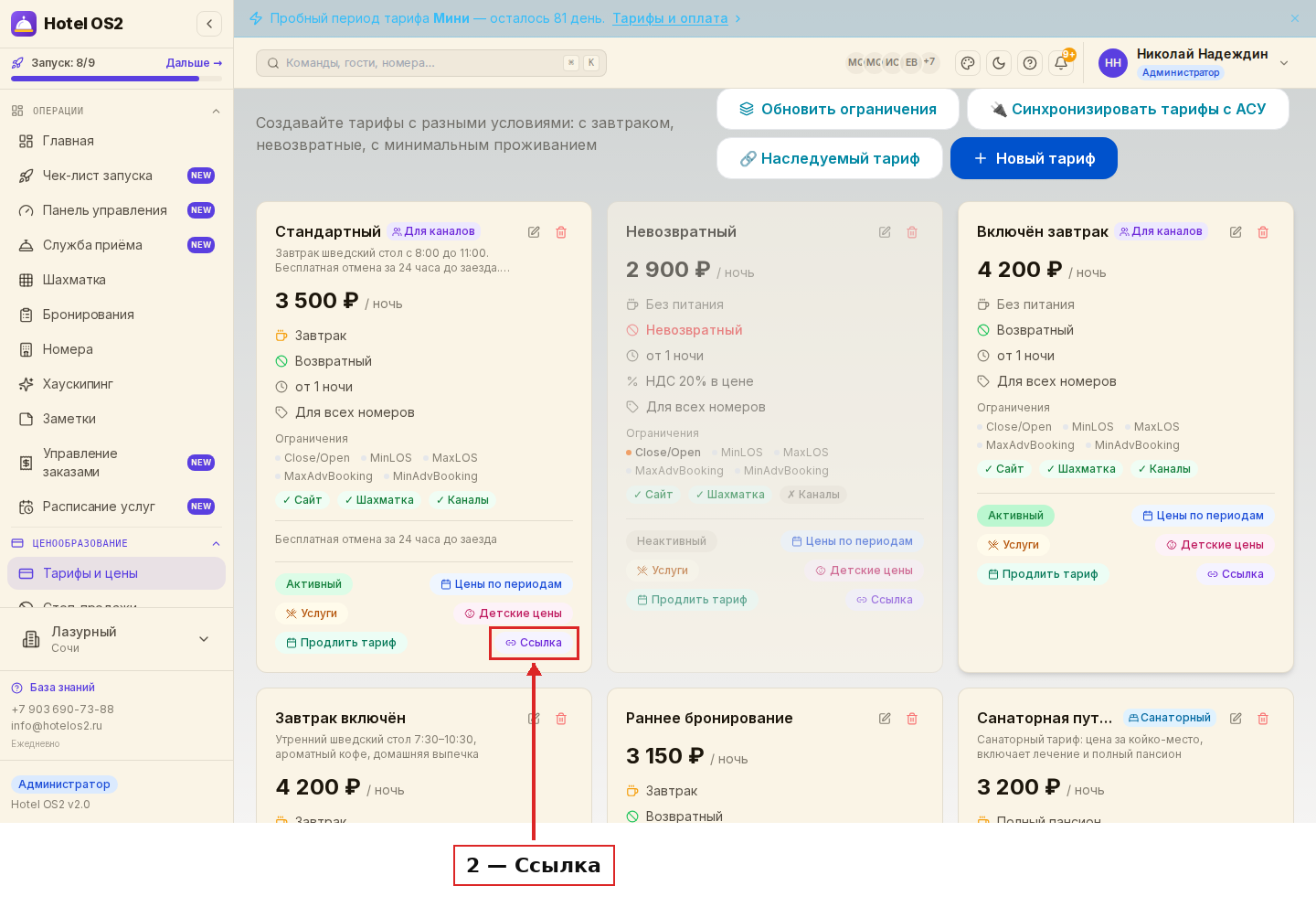Collapse the Ценообразование sidebar section
Image resolution: width=1316 pixels, height=907 pixels.
pos(216,544)
